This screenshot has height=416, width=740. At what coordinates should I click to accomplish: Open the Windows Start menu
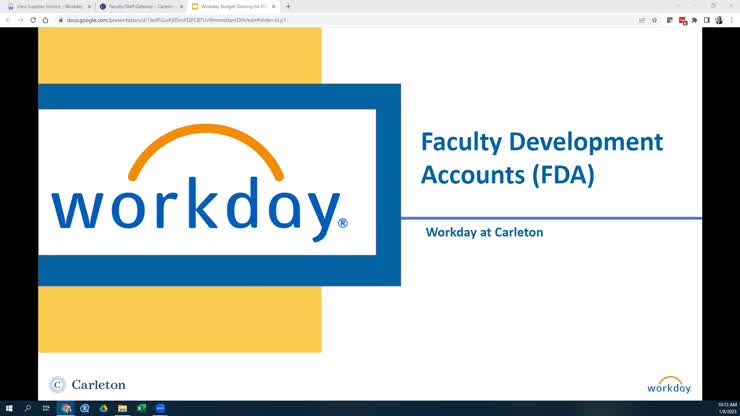point(9,408)
